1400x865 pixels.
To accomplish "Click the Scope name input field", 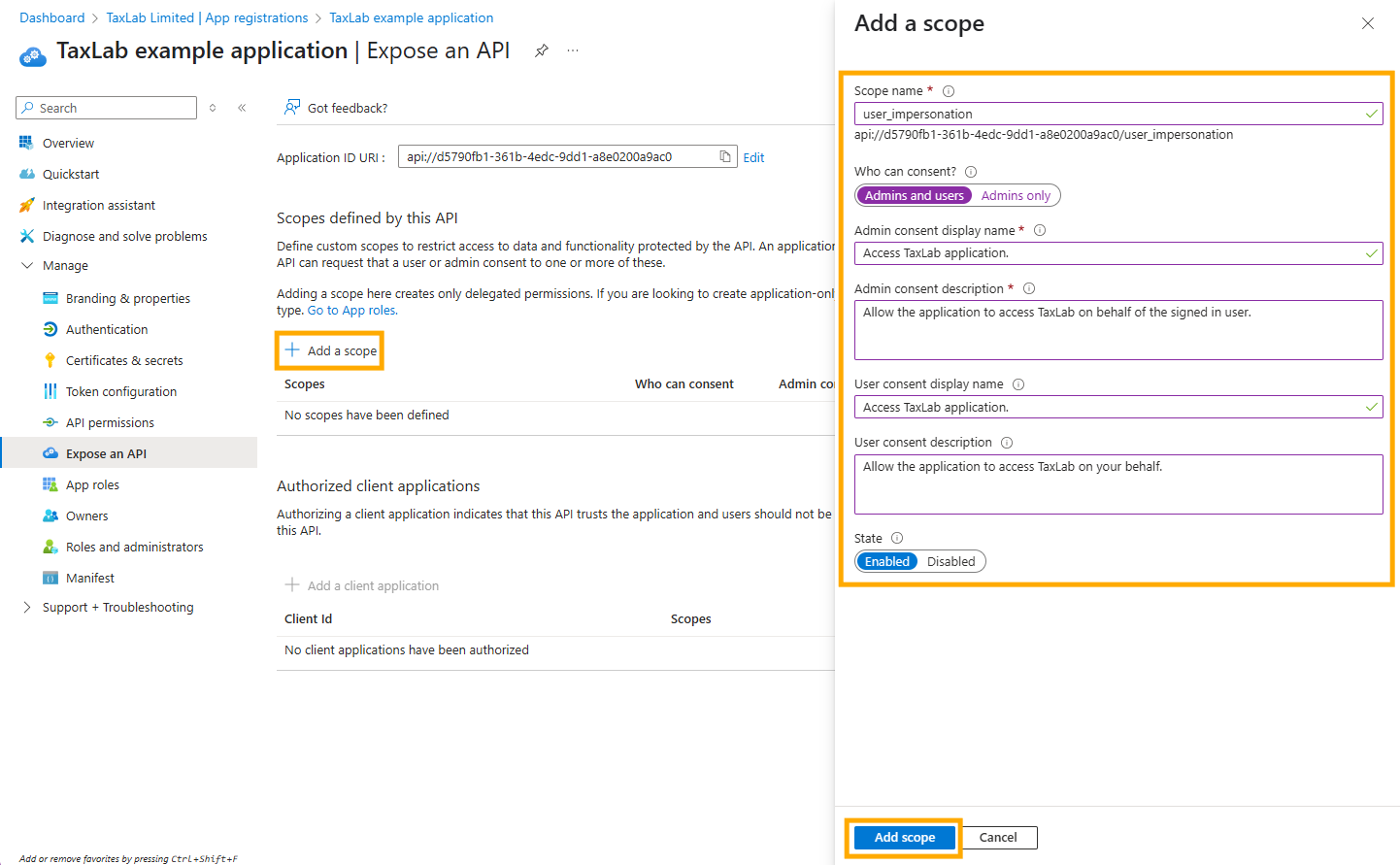I will point(1118,114).
